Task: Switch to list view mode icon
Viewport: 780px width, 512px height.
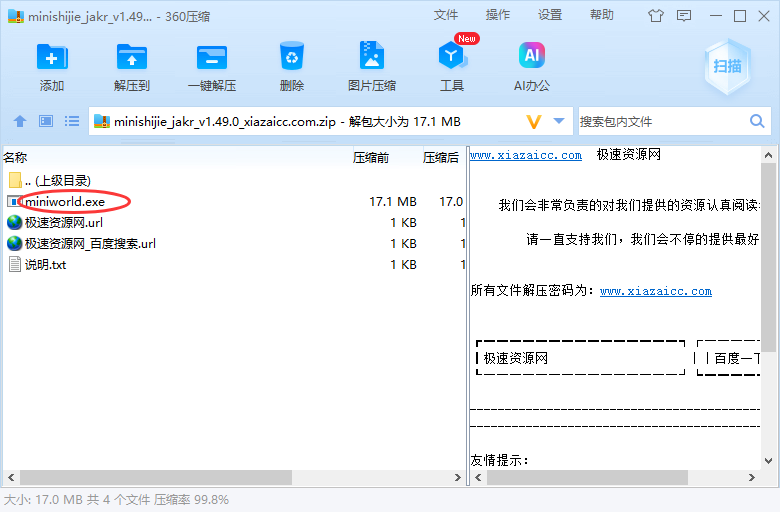Action: (72, 121)
